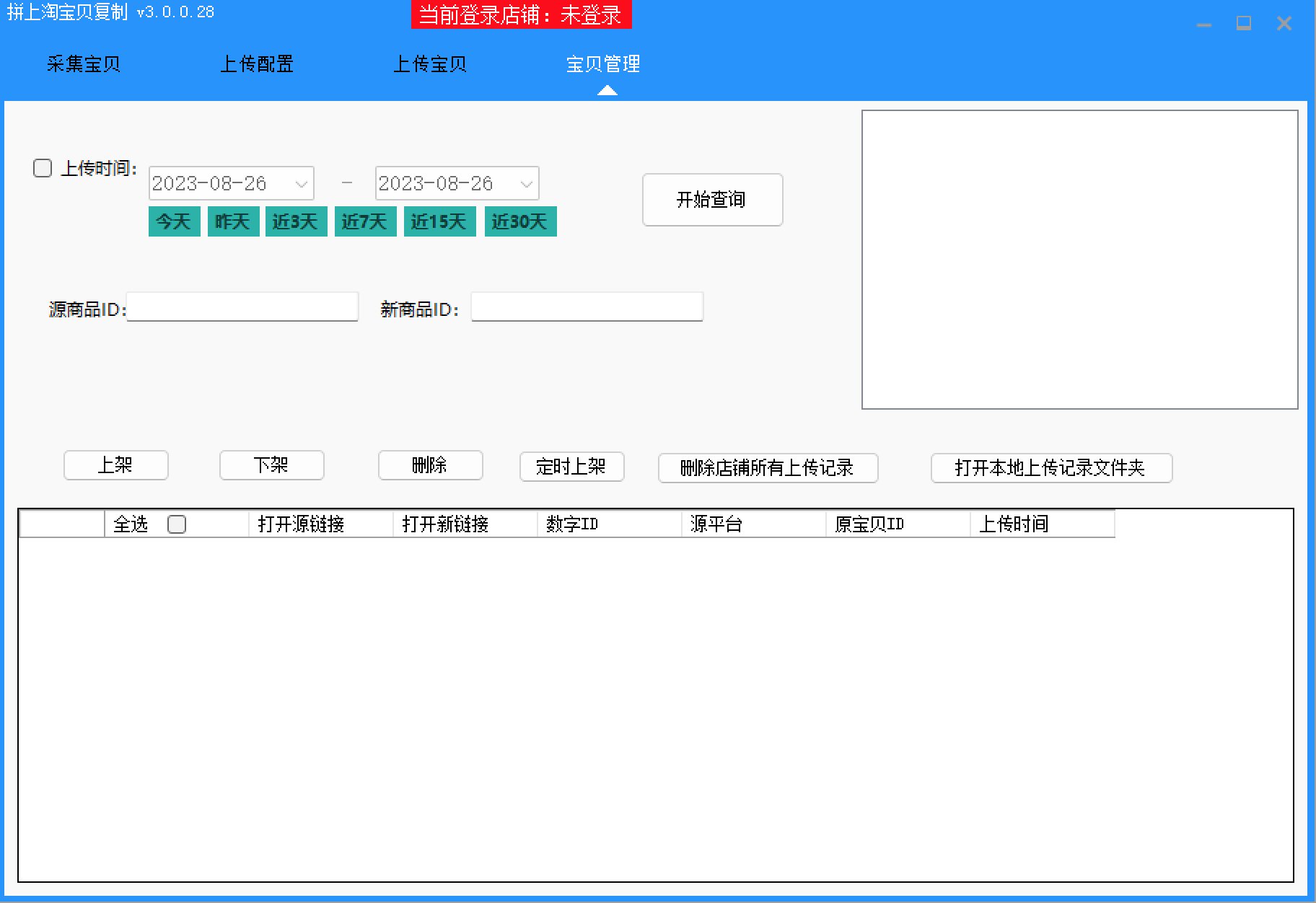Sort by the 上传时间 column header
The width and height of the screenshot is (1316, 903).
click(1043, 524)
